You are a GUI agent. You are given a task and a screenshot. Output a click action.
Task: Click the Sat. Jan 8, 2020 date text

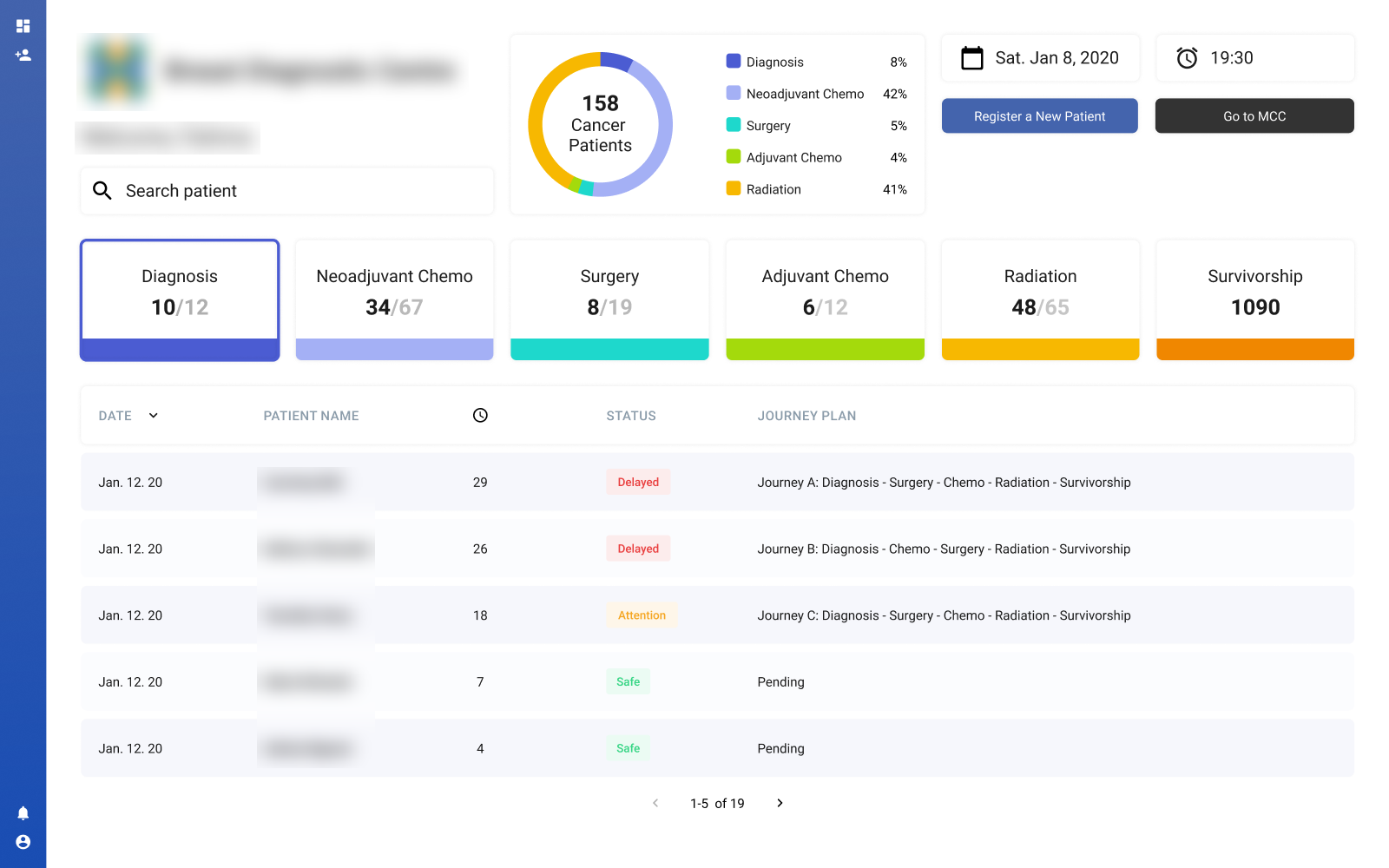[1057, 58]
